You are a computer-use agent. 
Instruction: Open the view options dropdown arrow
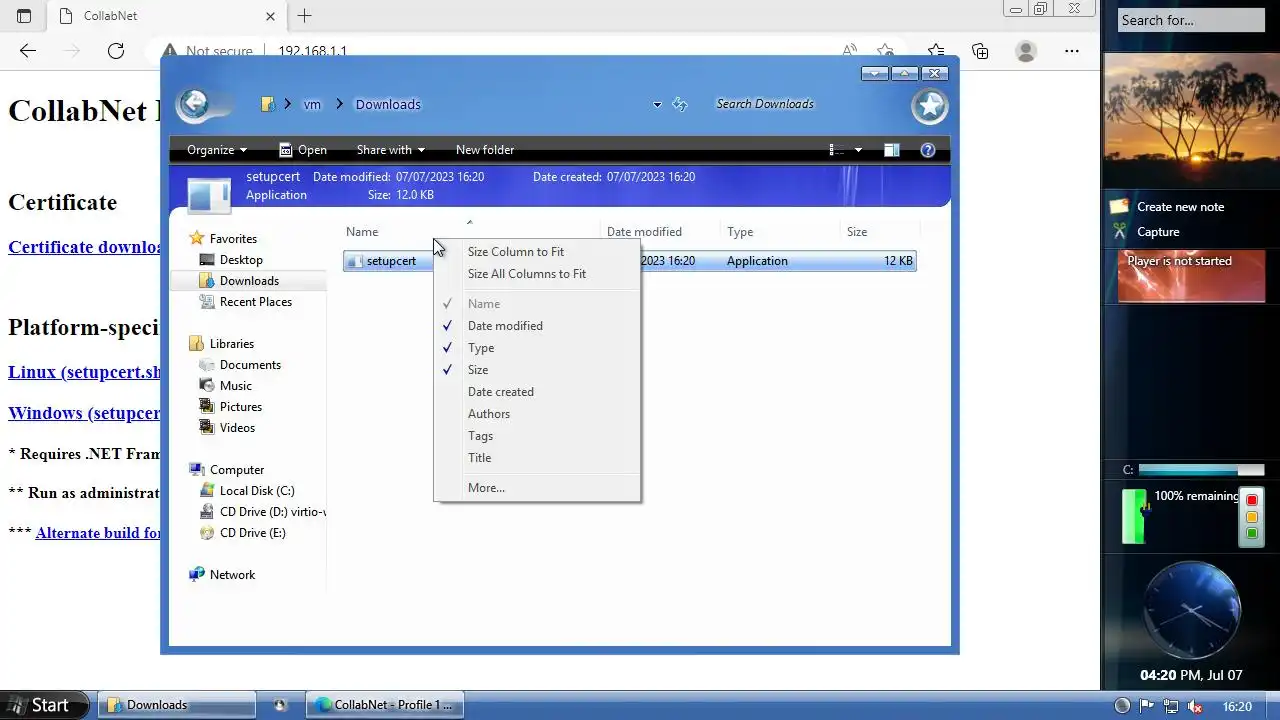(858, 150)
